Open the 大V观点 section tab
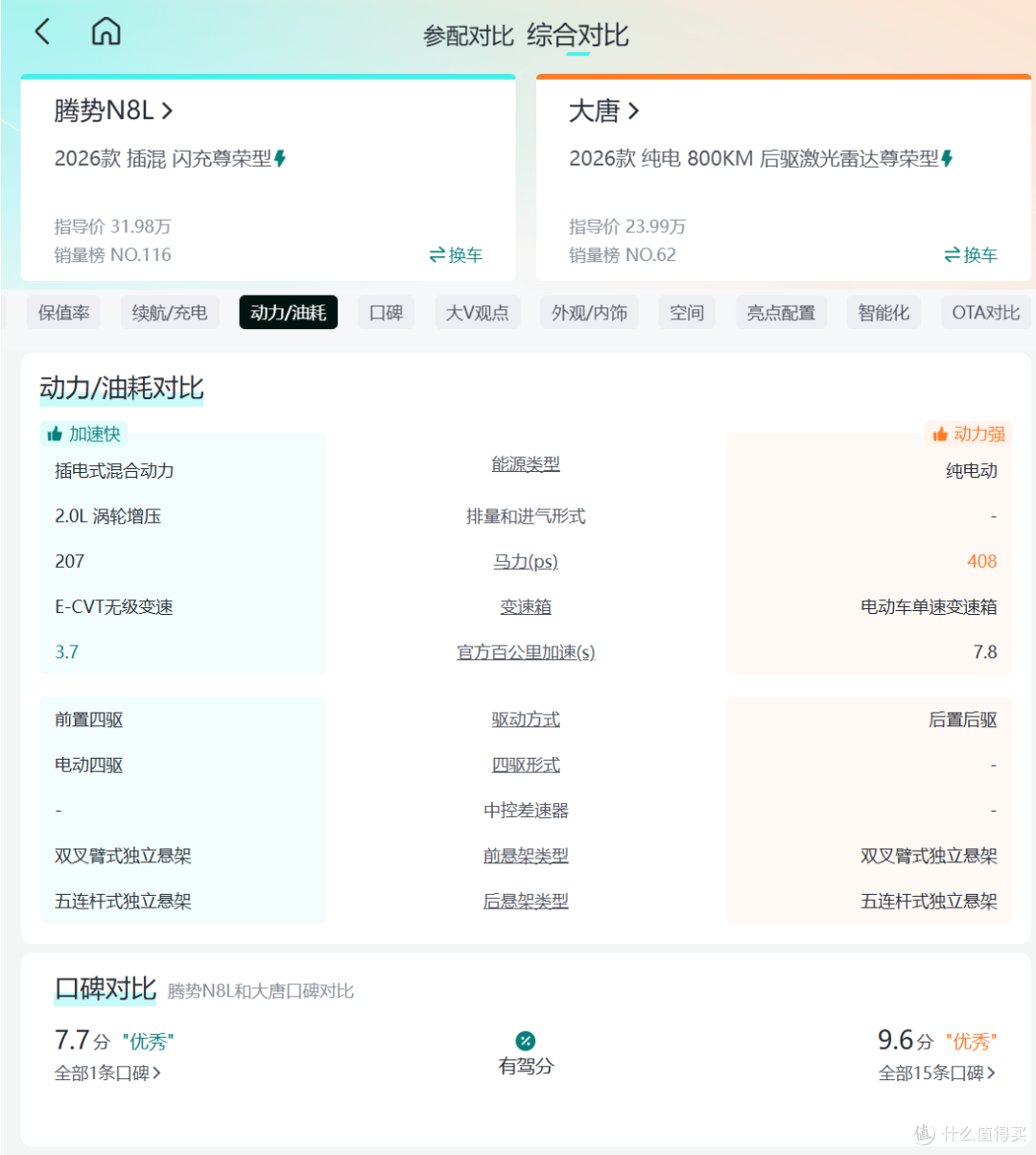 tap(477, 313)
